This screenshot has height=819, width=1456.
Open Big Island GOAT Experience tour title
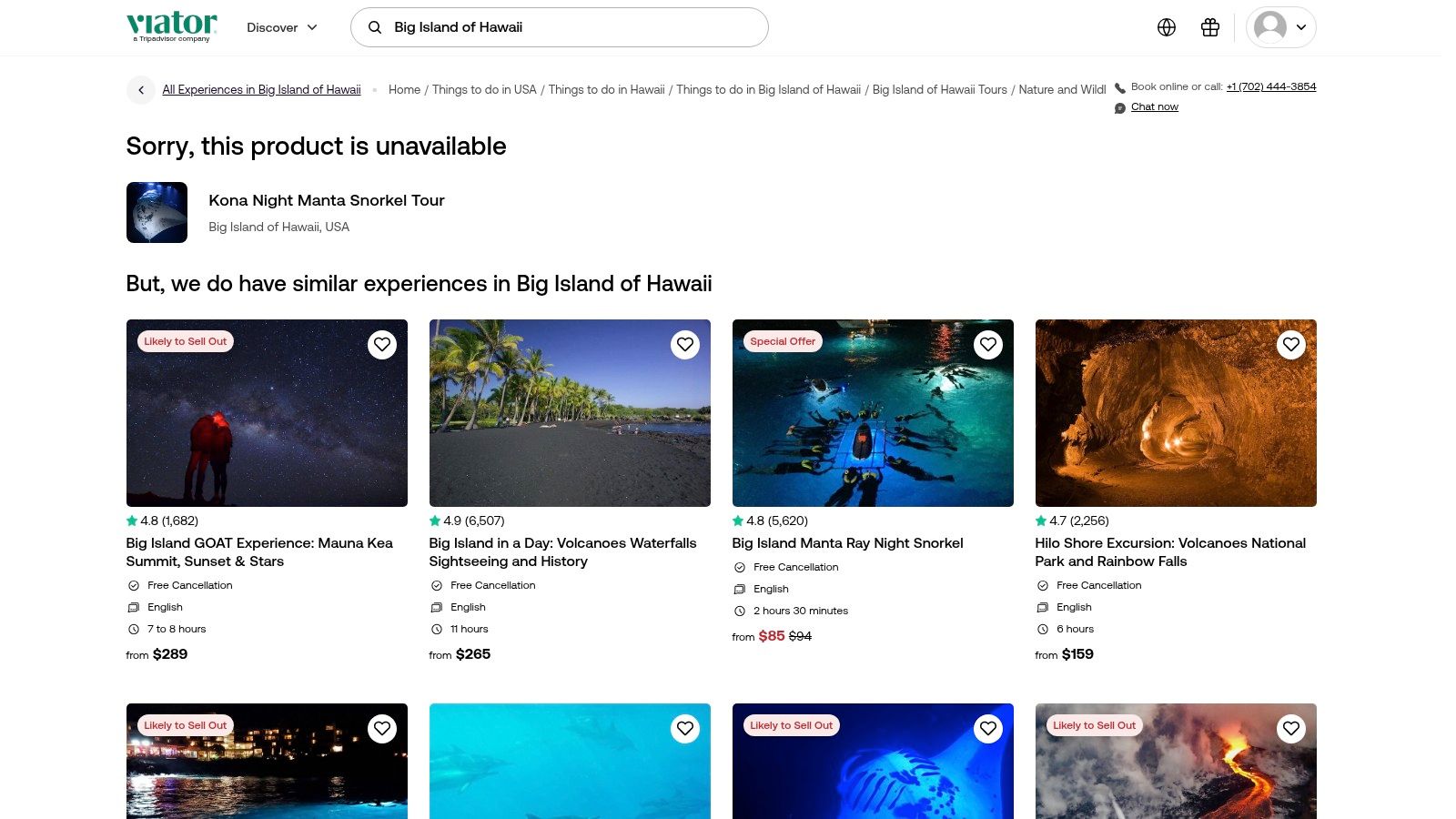click(x=259, y=552)
